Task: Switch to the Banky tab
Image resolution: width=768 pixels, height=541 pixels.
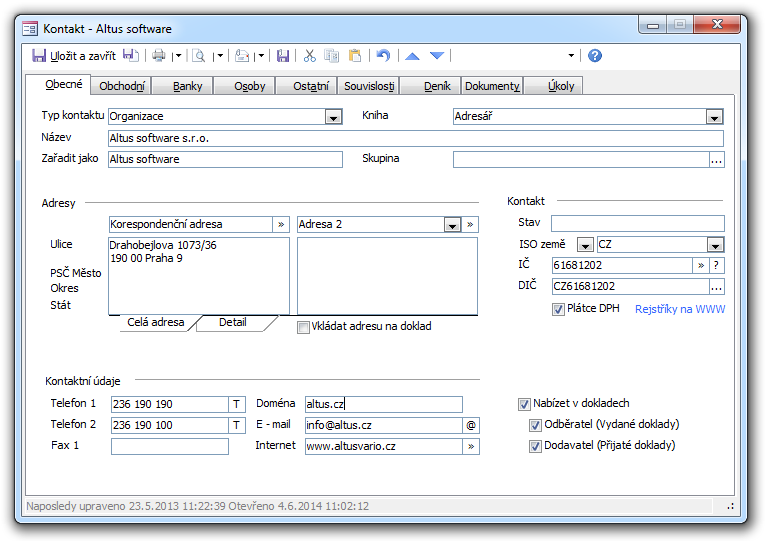Action: pyautogui.click(x=187, y=86)
